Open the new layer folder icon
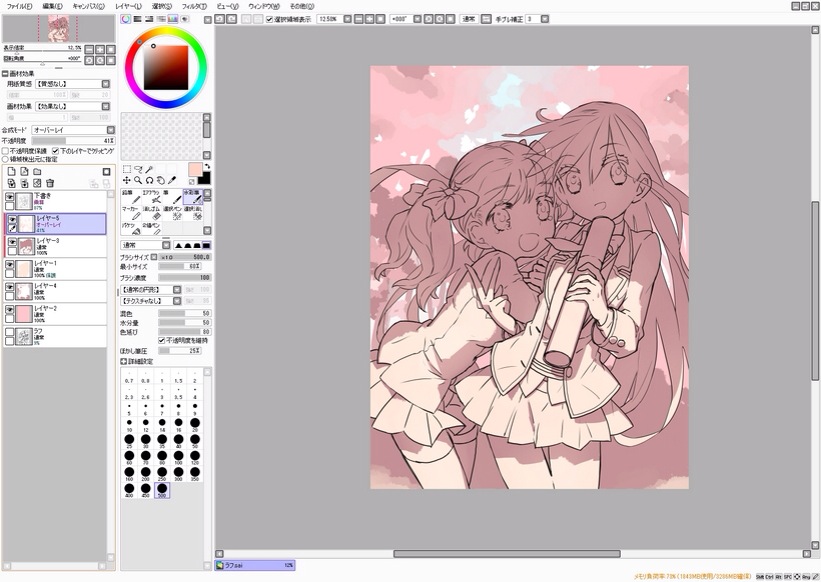 [37, 172]
